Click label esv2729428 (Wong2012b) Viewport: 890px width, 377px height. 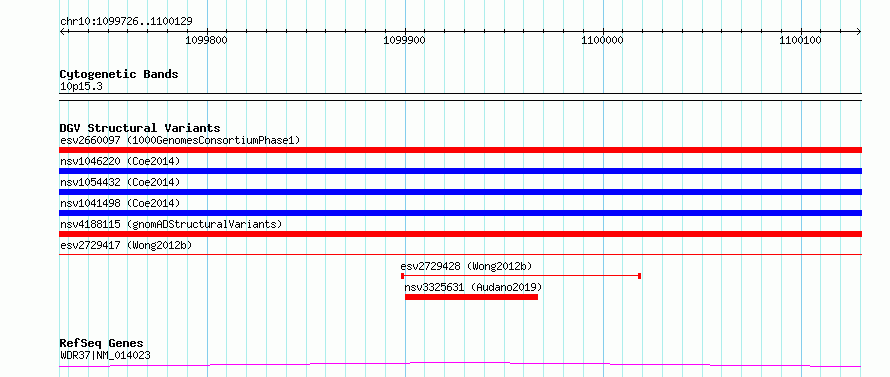click(466, 266)
